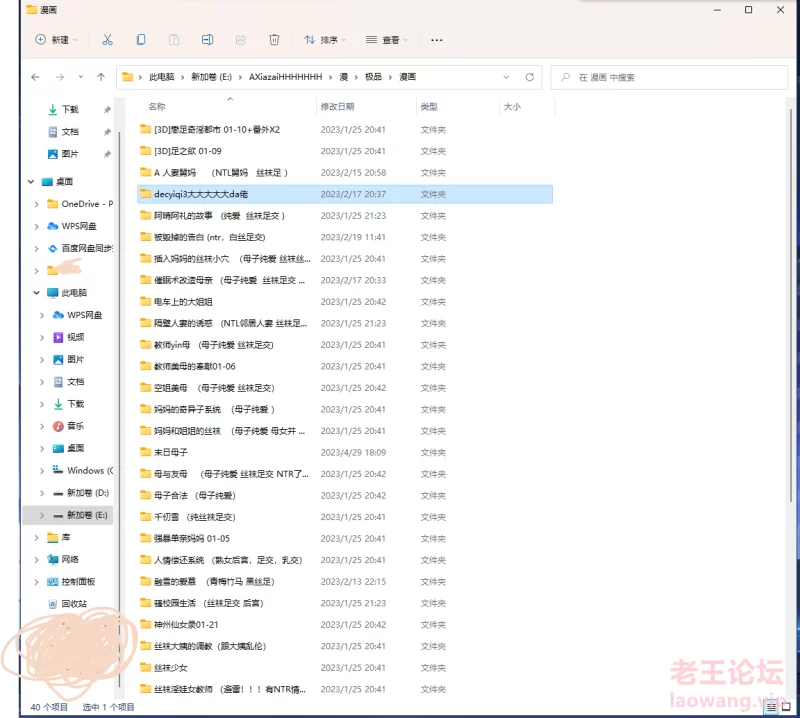800x718 pixels.
Task: Collapse the 桌面 tree node
Action: coord(31,182)
